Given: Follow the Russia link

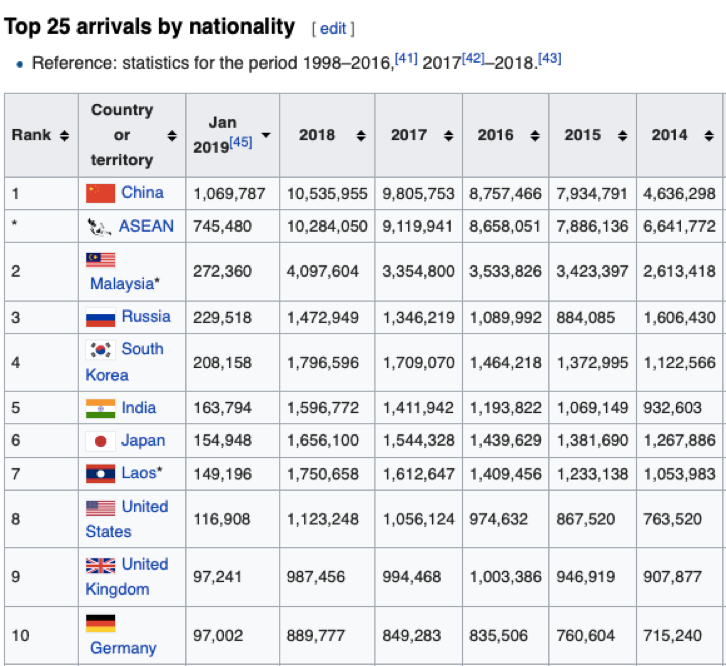Looking at the screenshot, I should pyautogui.click(x=146, y=316).
